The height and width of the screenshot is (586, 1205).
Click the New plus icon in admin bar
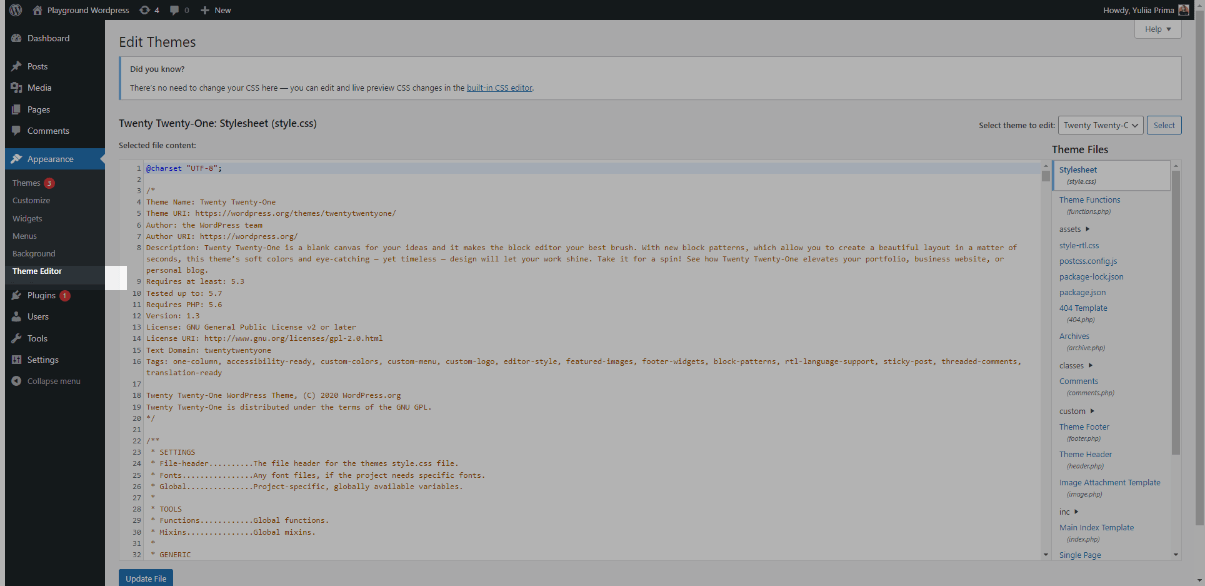tap(205, 10)
